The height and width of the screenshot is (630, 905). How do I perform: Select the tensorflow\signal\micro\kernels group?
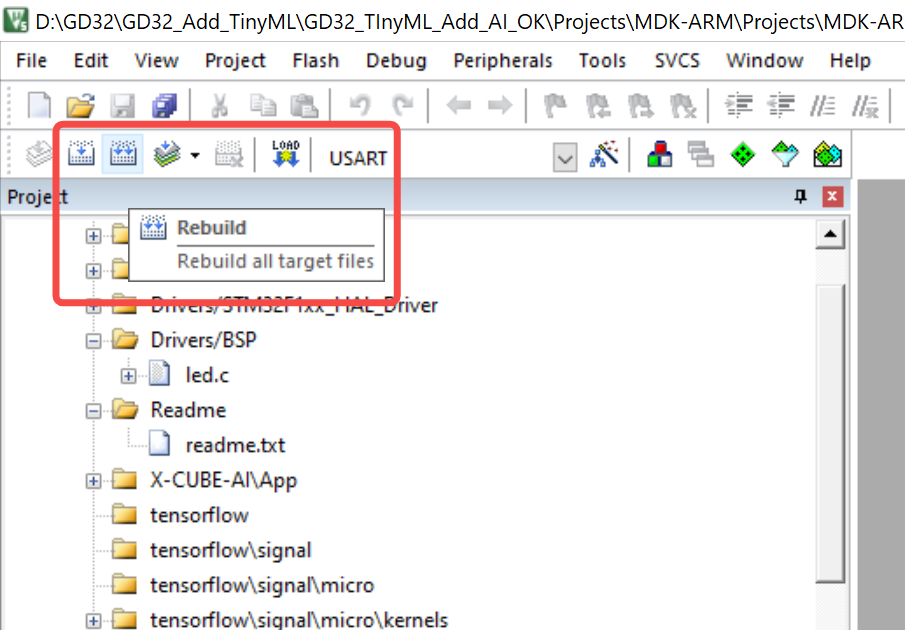click(x=299, y=620)
